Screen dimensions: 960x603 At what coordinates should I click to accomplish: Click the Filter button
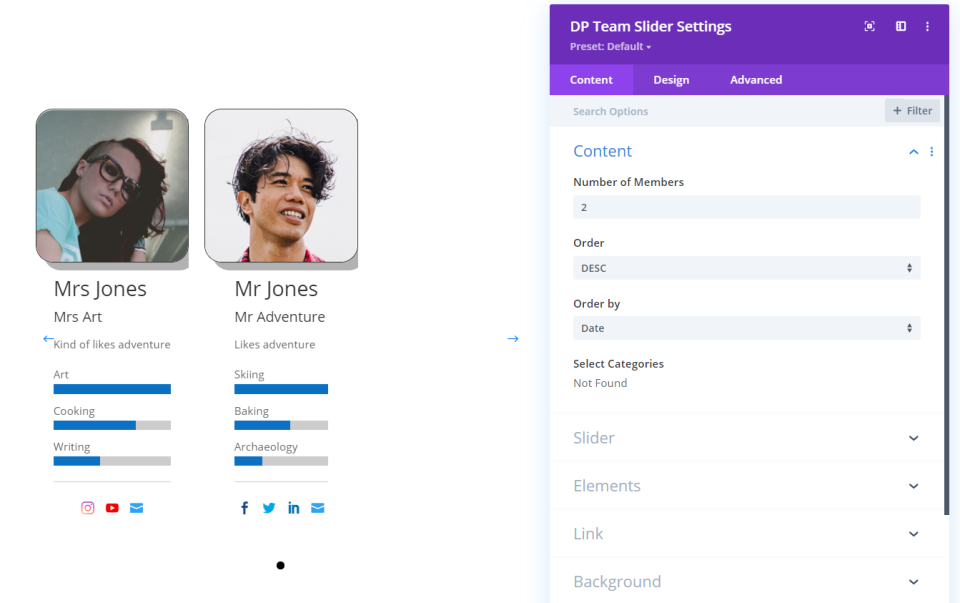912,111
